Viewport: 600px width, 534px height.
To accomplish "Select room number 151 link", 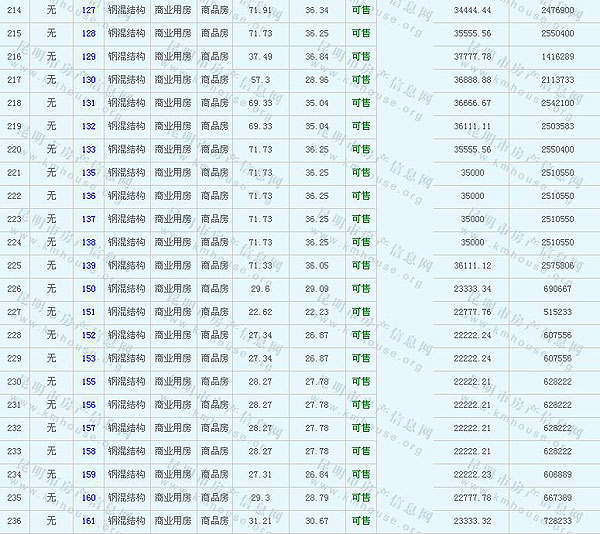I will (89, 312).
